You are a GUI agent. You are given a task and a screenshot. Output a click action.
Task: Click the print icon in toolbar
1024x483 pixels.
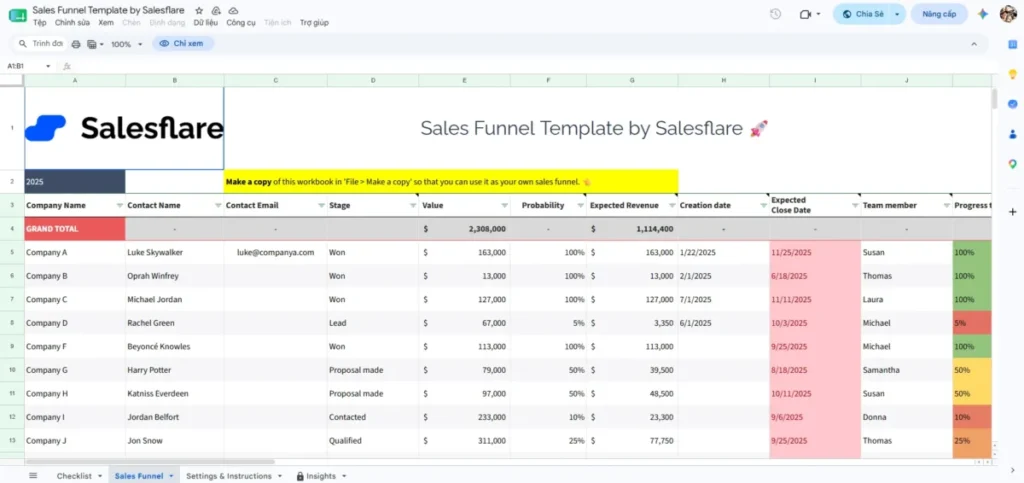(x=76, y=44)
